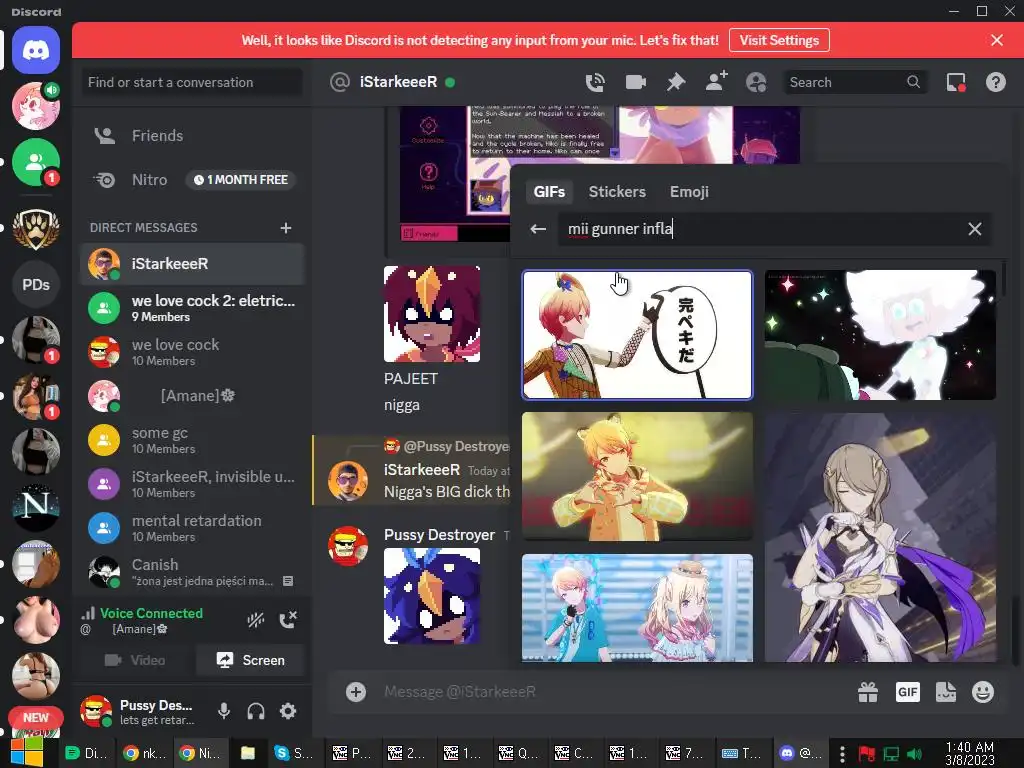Send a gift icon
Screen dimensions: 1024x768
pos(867,692)
